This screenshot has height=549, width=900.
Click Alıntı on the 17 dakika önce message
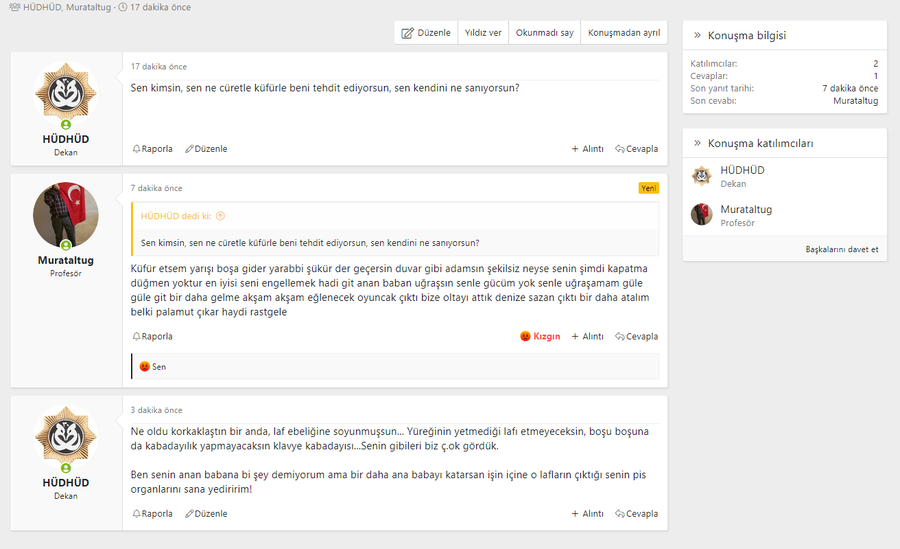[x=587, y=149]
